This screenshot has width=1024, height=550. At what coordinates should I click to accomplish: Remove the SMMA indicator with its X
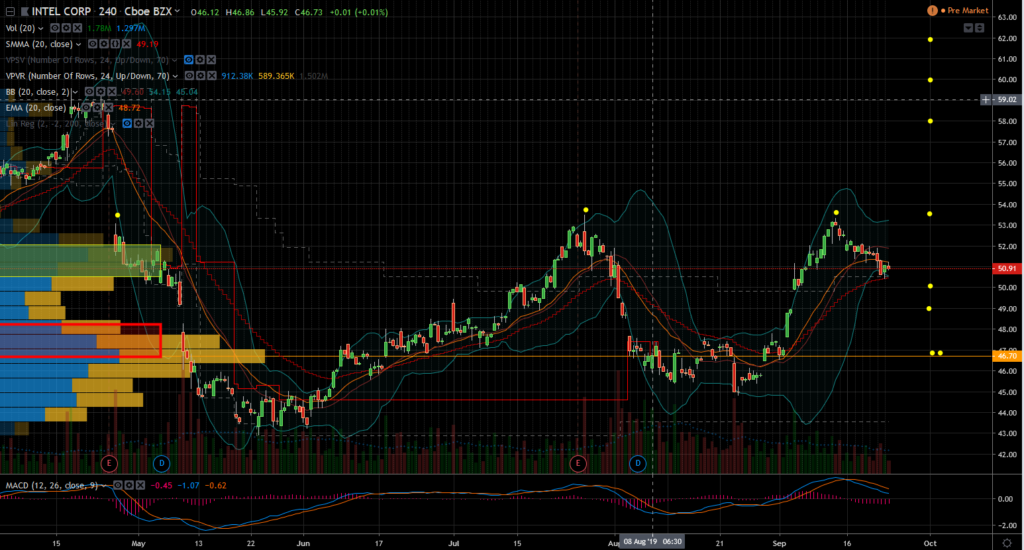124,44
